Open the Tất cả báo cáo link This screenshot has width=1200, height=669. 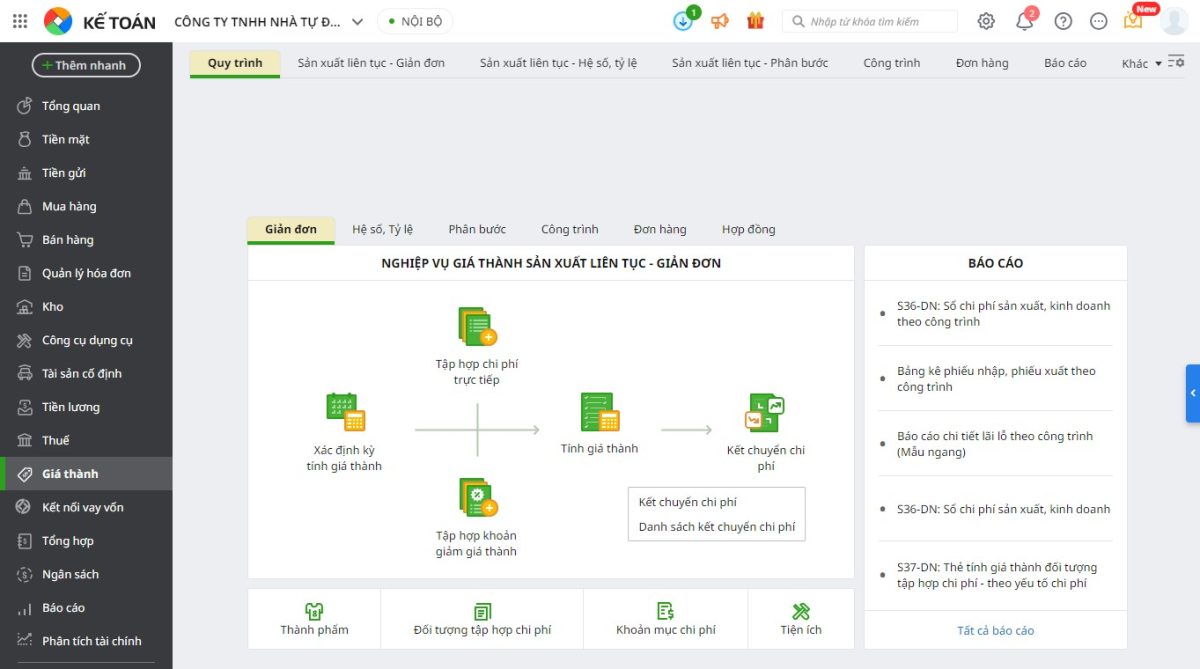point(995,630)
